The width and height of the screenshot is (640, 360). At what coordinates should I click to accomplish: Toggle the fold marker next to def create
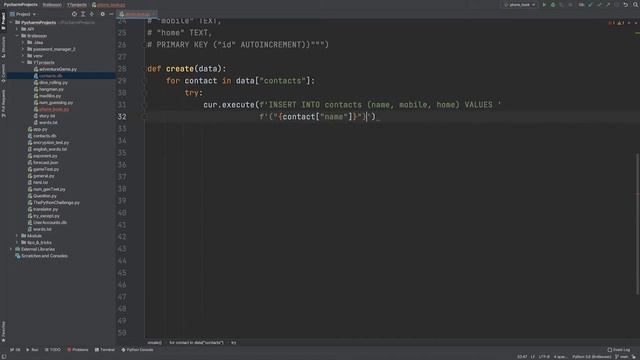click(145, 69)
